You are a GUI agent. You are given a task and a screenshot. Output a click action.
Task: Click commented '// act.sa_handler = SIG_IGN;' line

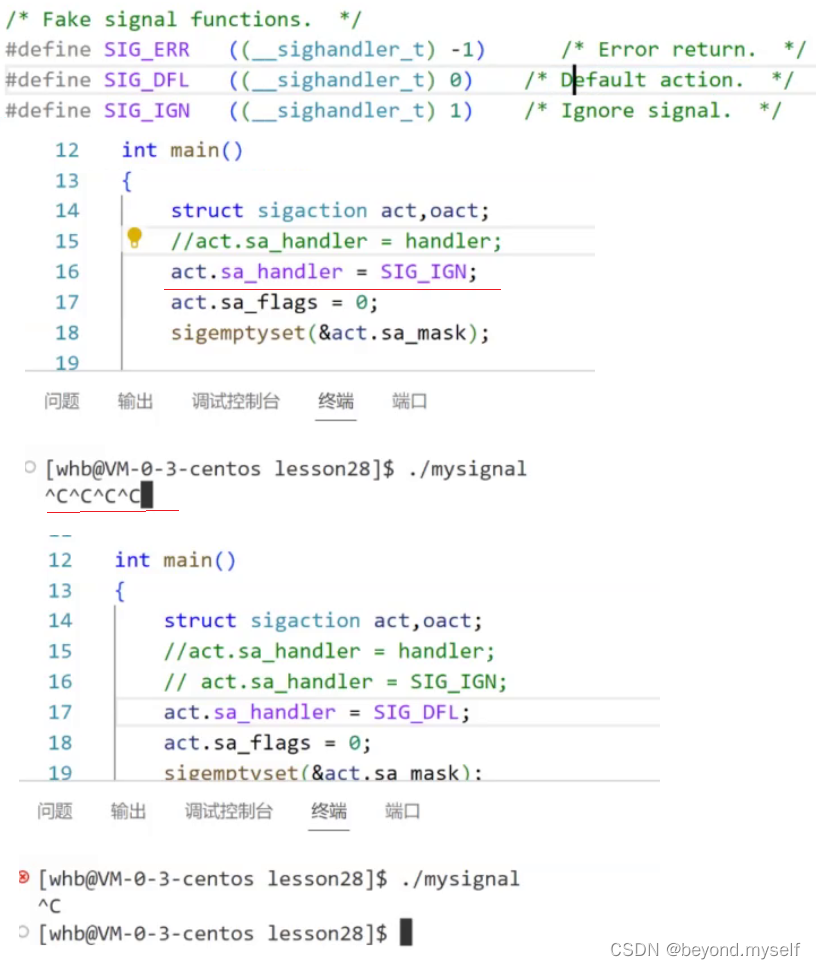[x=335, y=682]
